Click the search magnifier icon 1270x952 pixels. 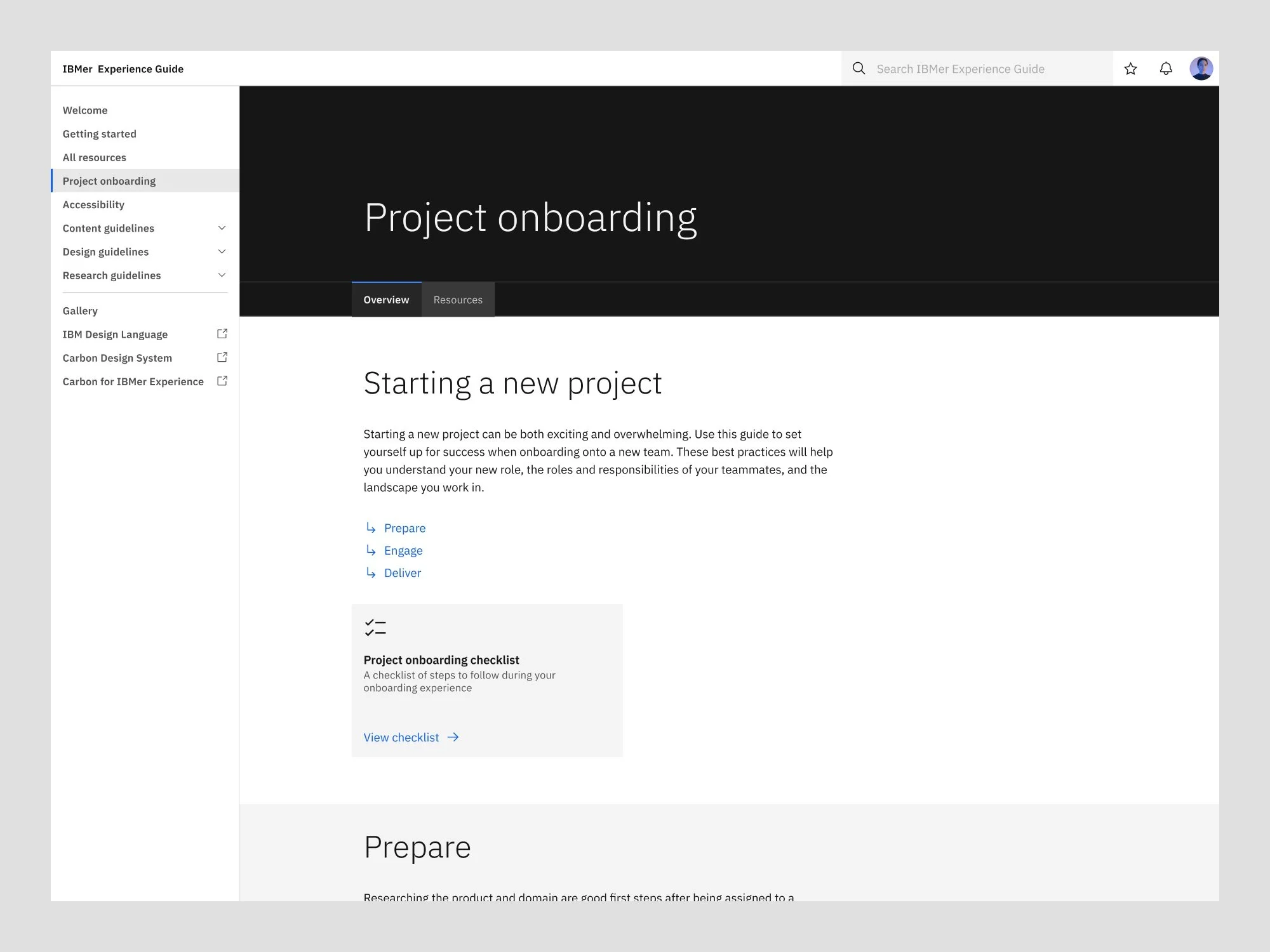point(859,69)
